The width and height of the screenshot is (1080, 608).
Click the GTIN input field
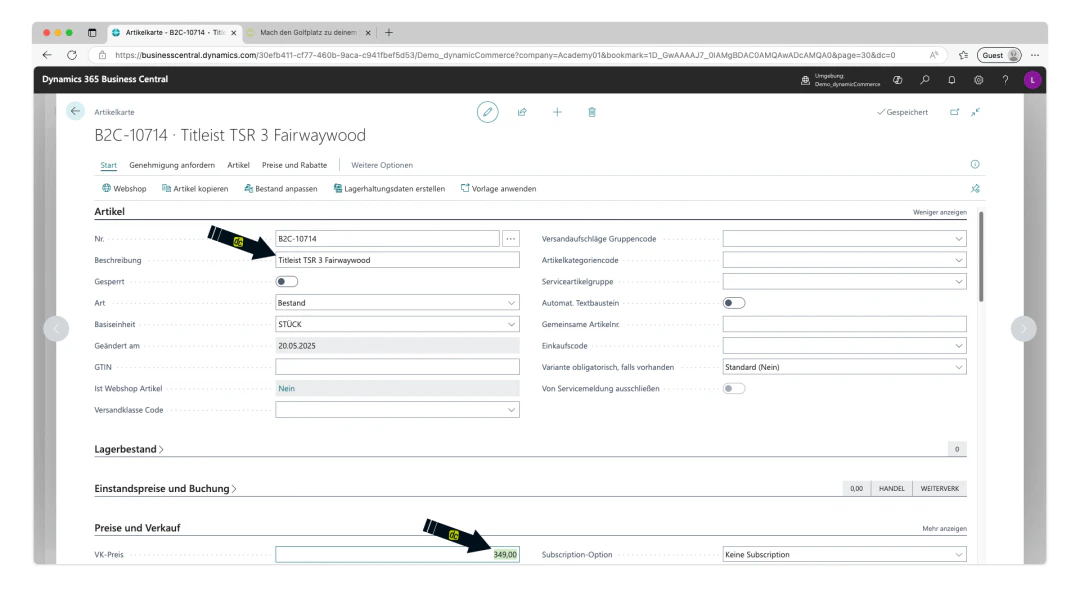pos(397,367)
